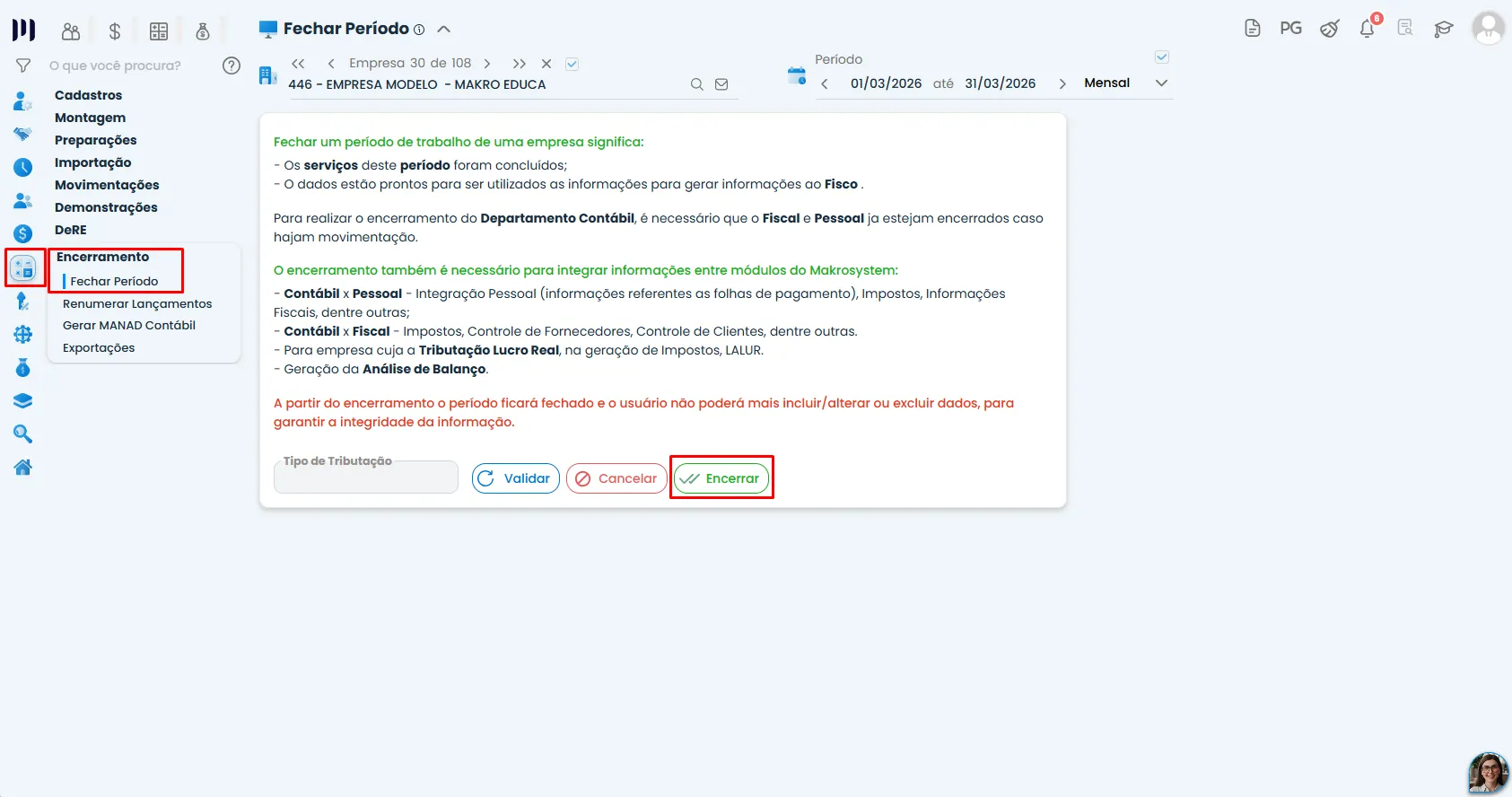Click the Encerrar button
The width and height of the screenshot is (1512, 797).
click(x=721, y=478)
